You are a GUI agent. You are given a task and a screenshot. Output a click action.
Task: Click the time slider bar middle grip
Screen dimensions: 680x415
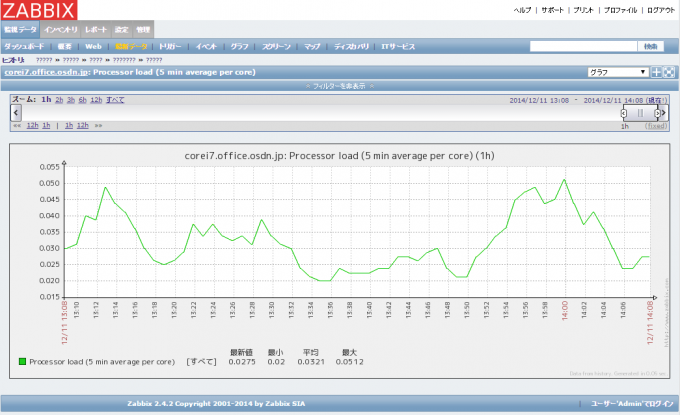pos(641,113)
